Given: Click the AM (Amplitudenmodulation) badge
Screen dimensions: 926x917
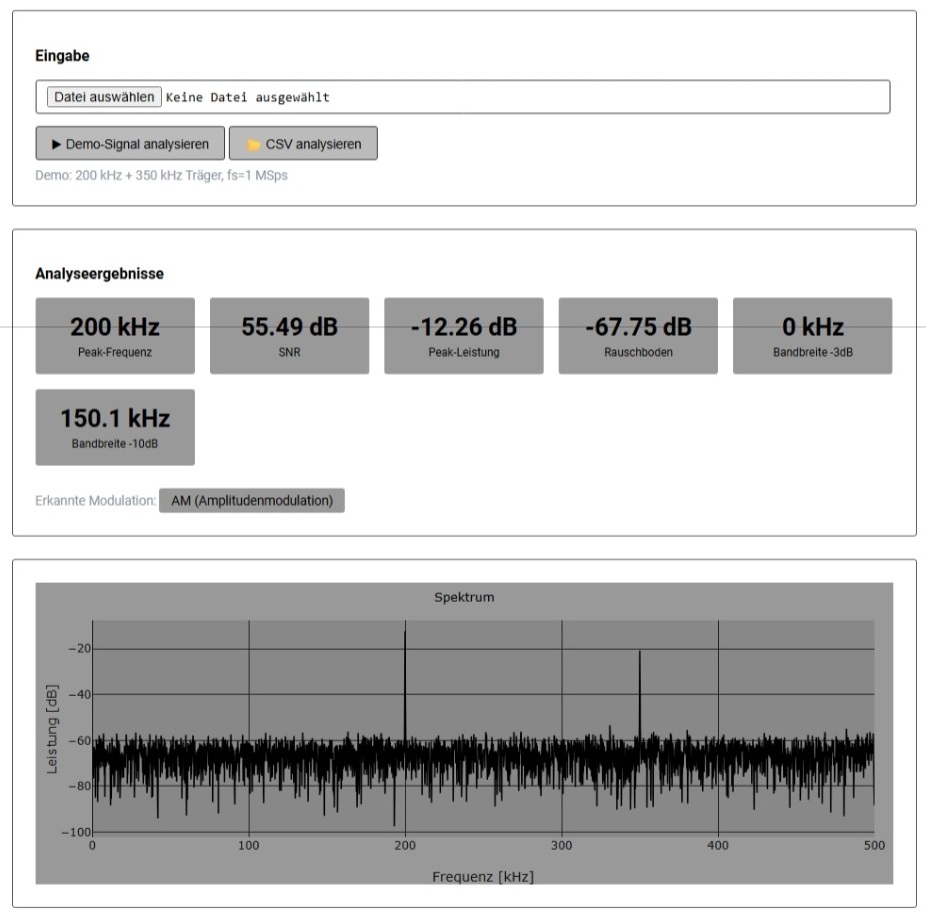Looking at the screenshot, I should 252,500.
